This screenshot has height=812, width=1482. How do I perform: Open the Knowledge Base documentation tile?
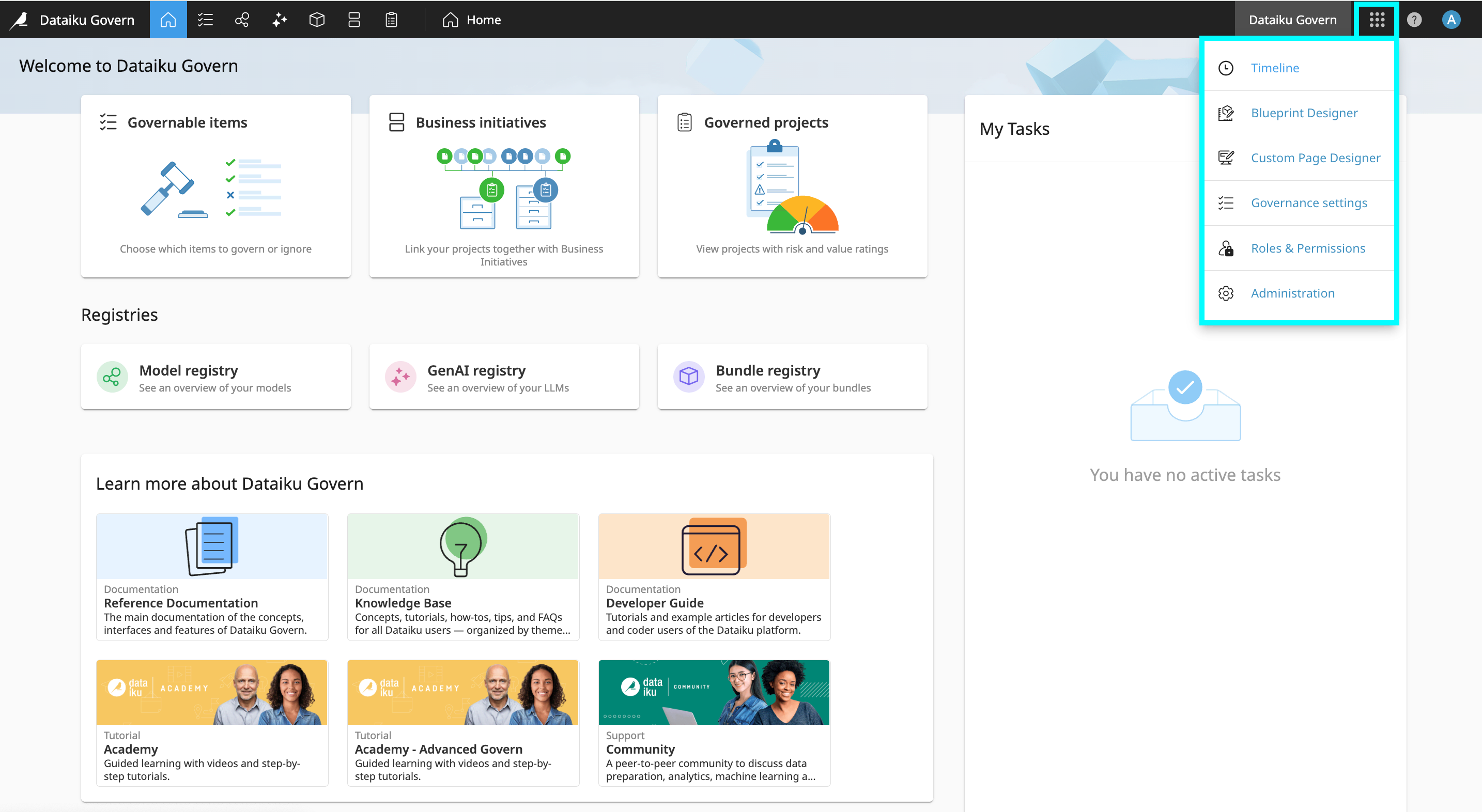coord(462,577)
